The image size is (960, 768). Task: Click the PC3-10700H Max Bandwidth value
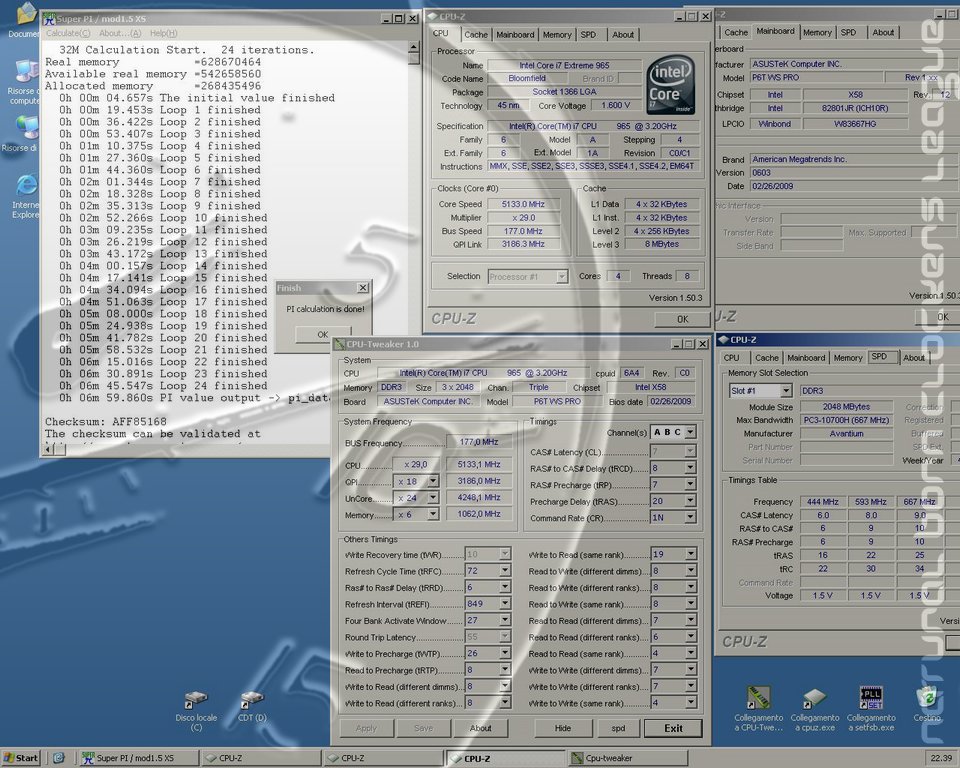(846, 420)
